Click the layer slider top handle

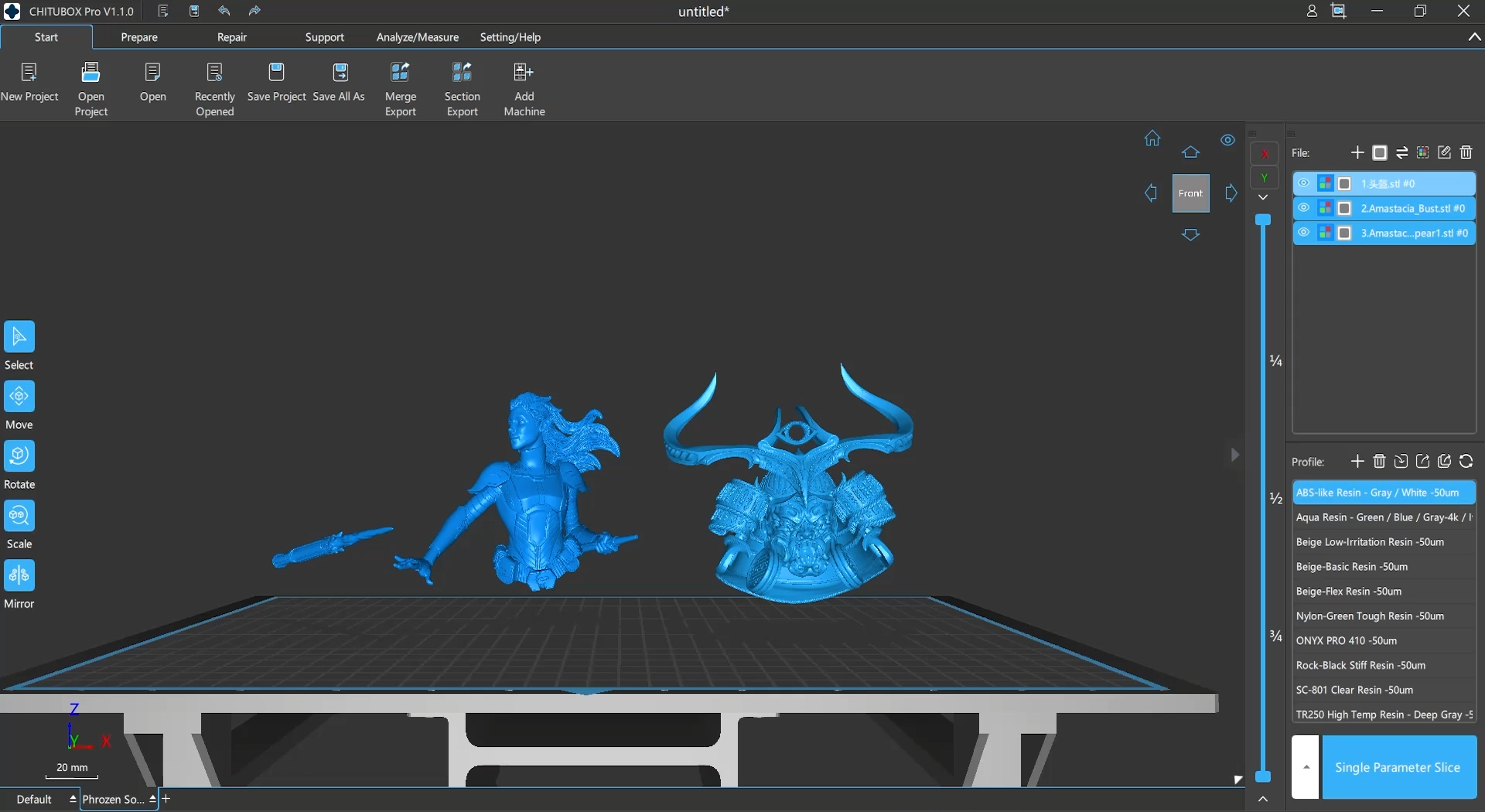tap(1263, 220)
